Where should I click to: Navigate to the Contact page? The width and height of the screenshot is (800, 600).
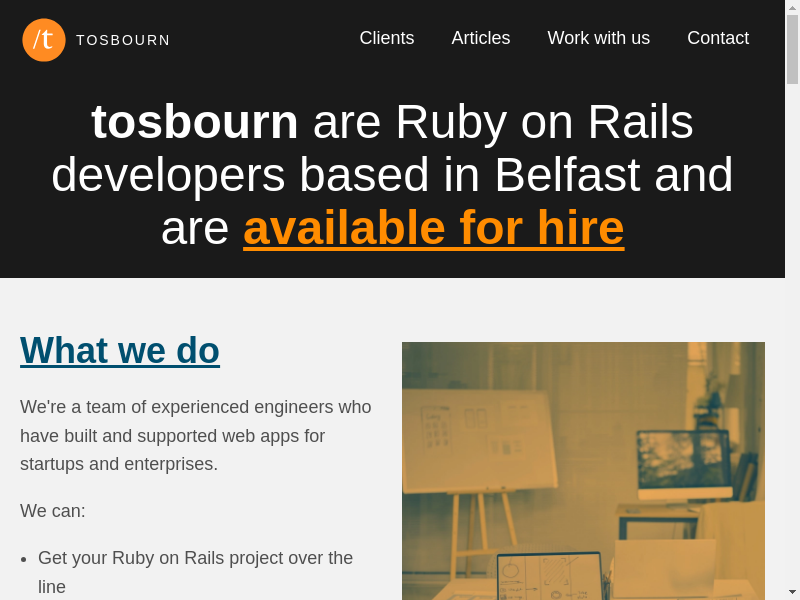click(717, 38)
